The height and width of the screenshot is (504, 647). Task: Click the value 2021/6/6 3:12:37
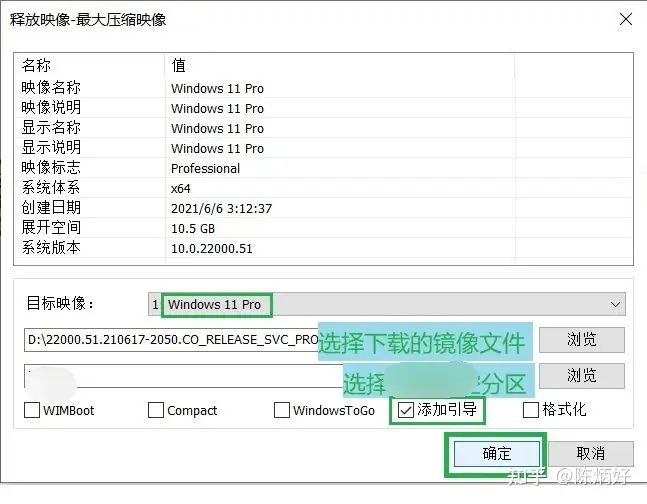tap(222, 208)
